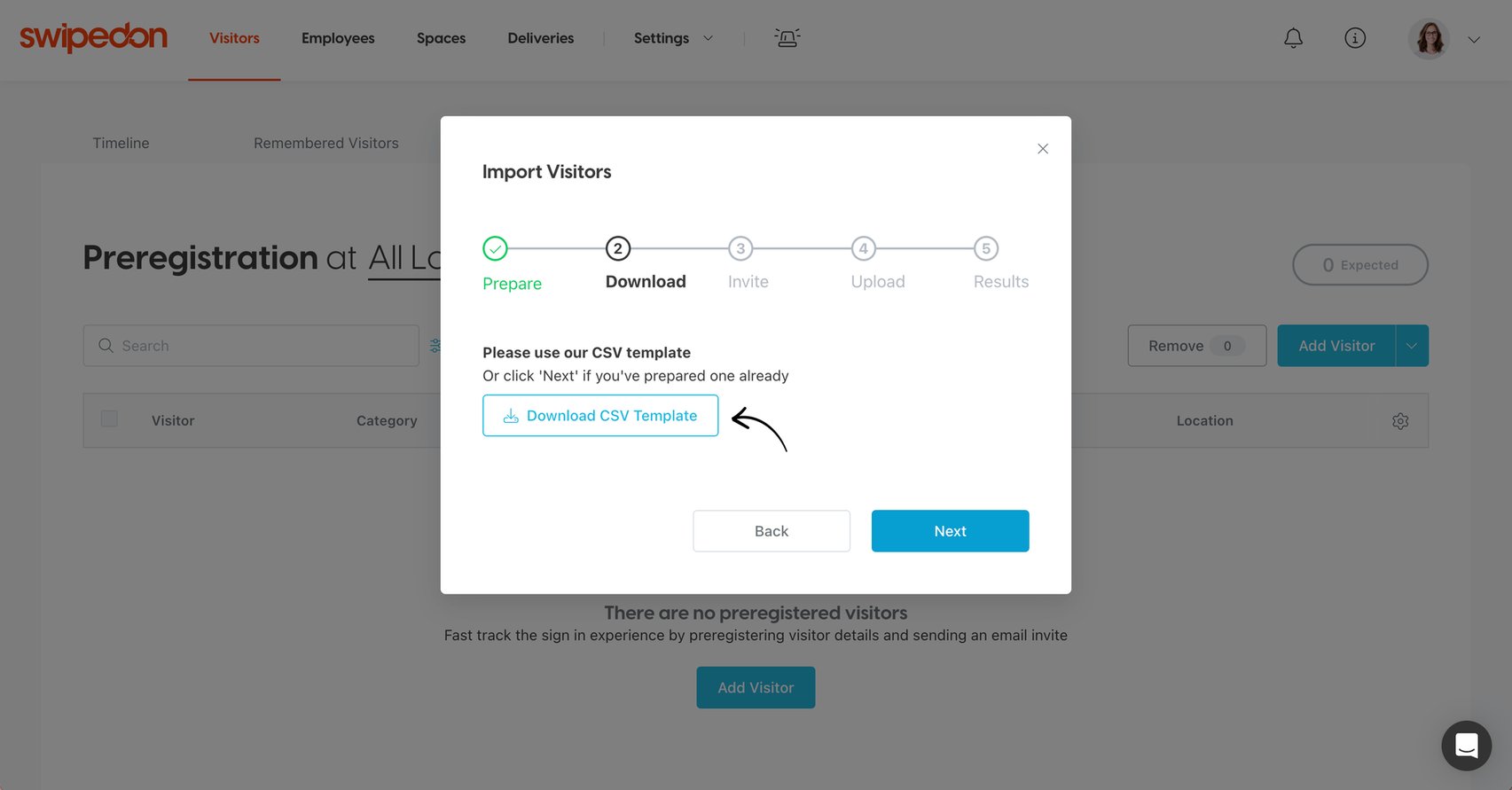The image size is (1512, 790).
Task: Click the SwipedOn logo
Action: tap(92, 37)
